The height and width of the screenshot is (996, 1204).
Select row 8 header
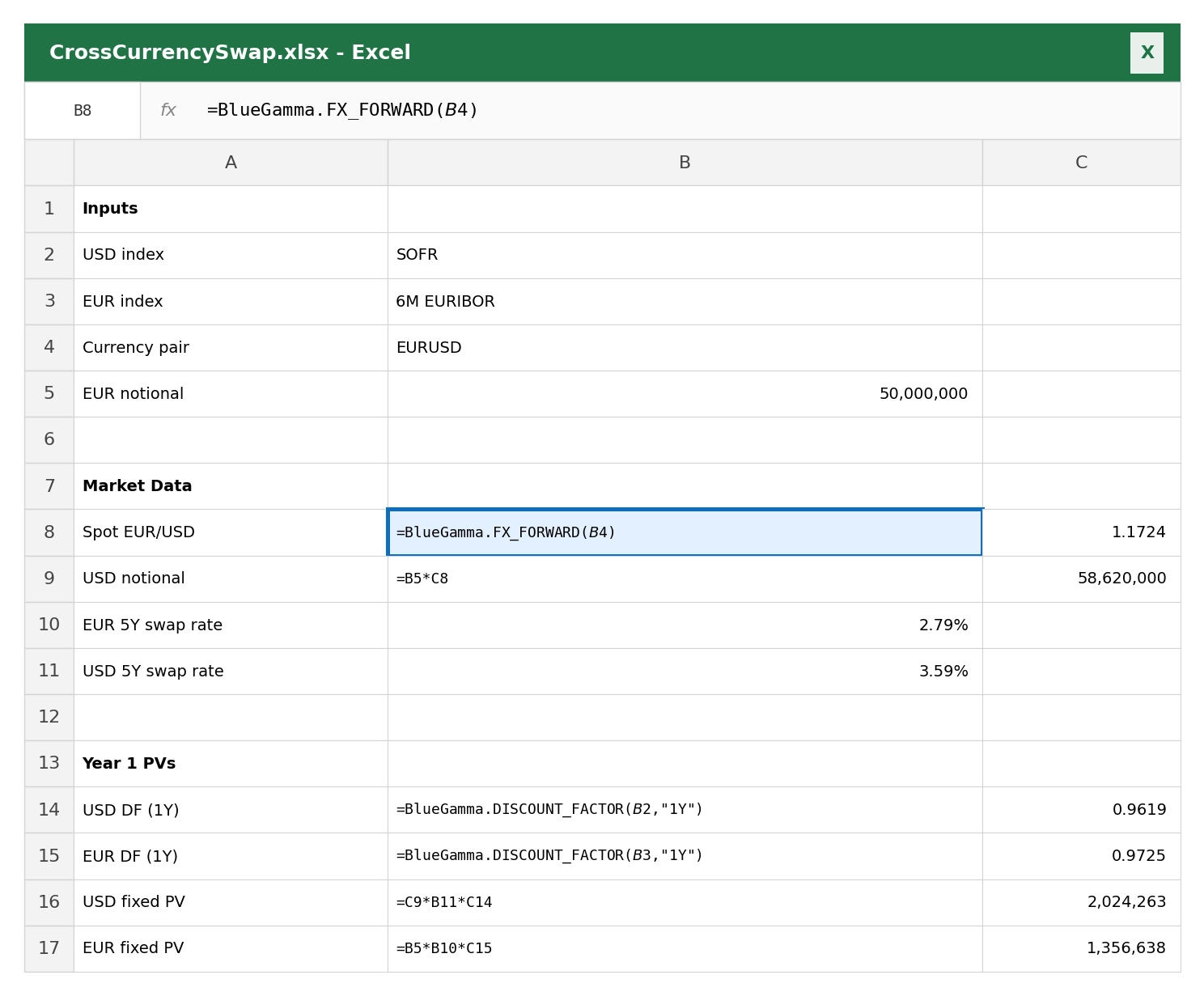[x=49, y=532]
